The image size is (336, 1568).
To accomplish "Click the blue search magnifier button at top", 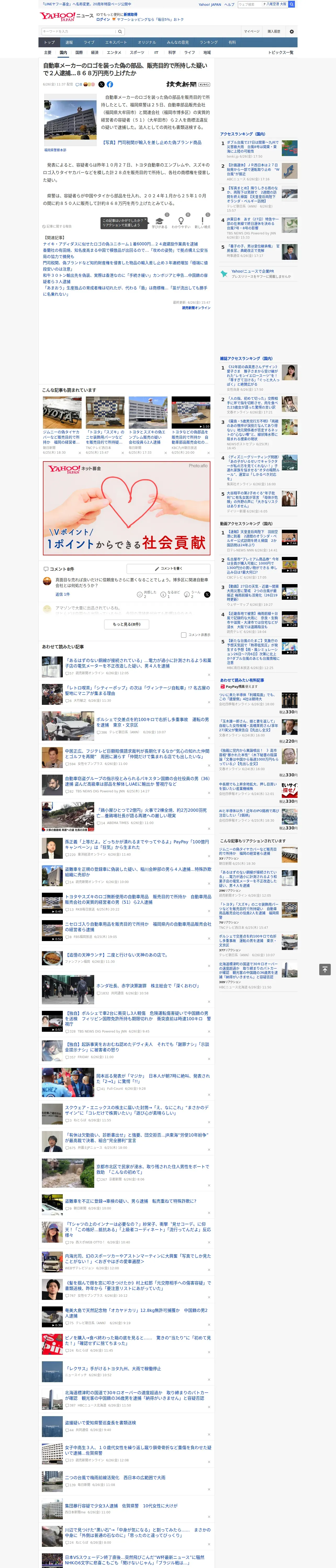I will (x=292, y=4).
